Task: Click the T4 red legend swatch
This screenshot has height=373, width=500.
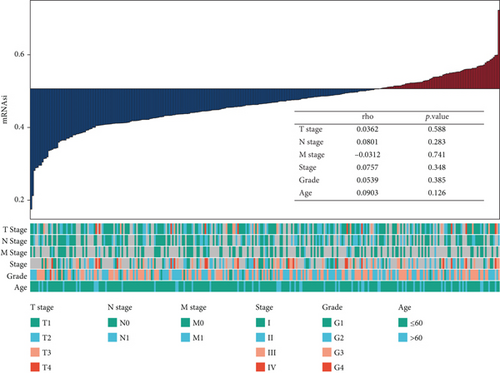Action: tap(35, 367)
